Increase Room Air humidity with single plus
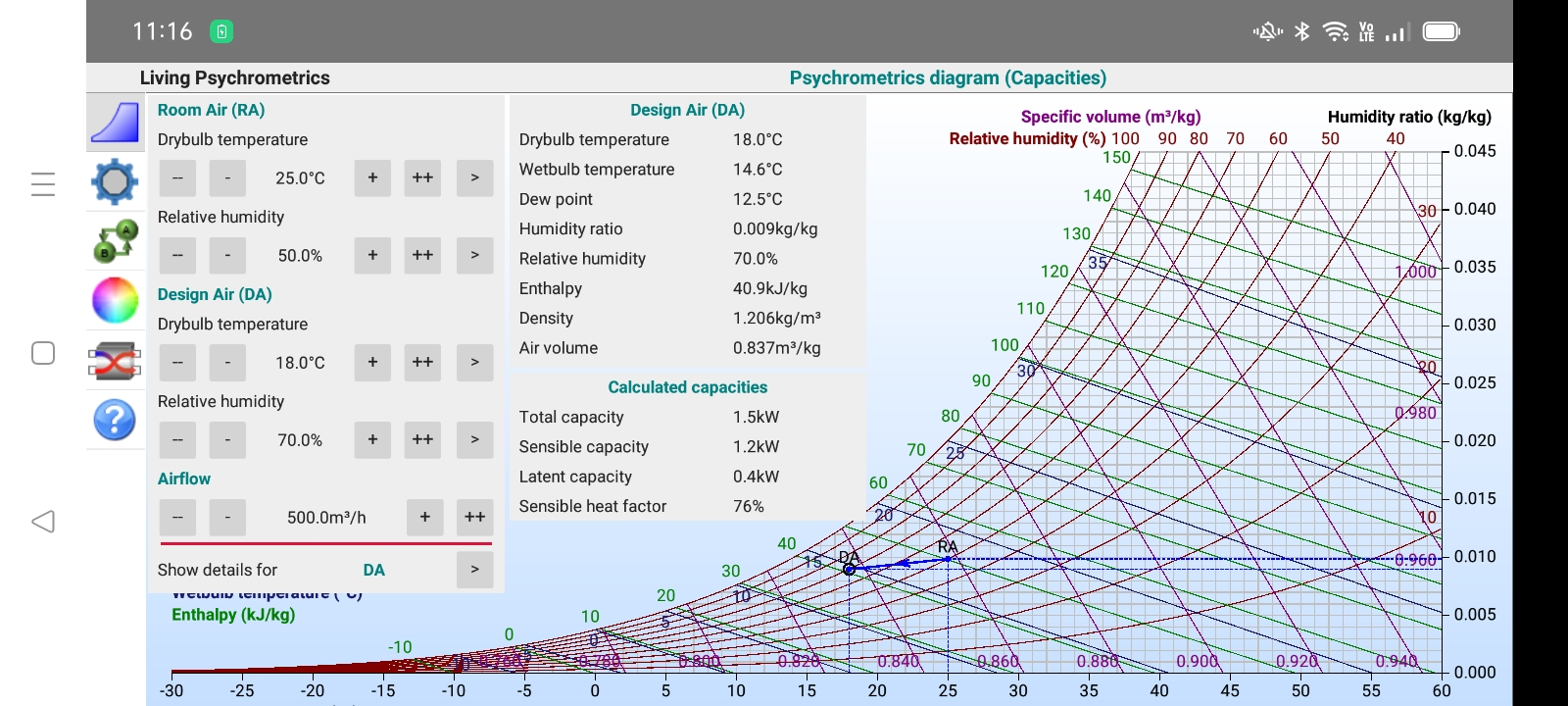Image resolution: width=1568 pixels, height=706 pixels. click(372, 255)
